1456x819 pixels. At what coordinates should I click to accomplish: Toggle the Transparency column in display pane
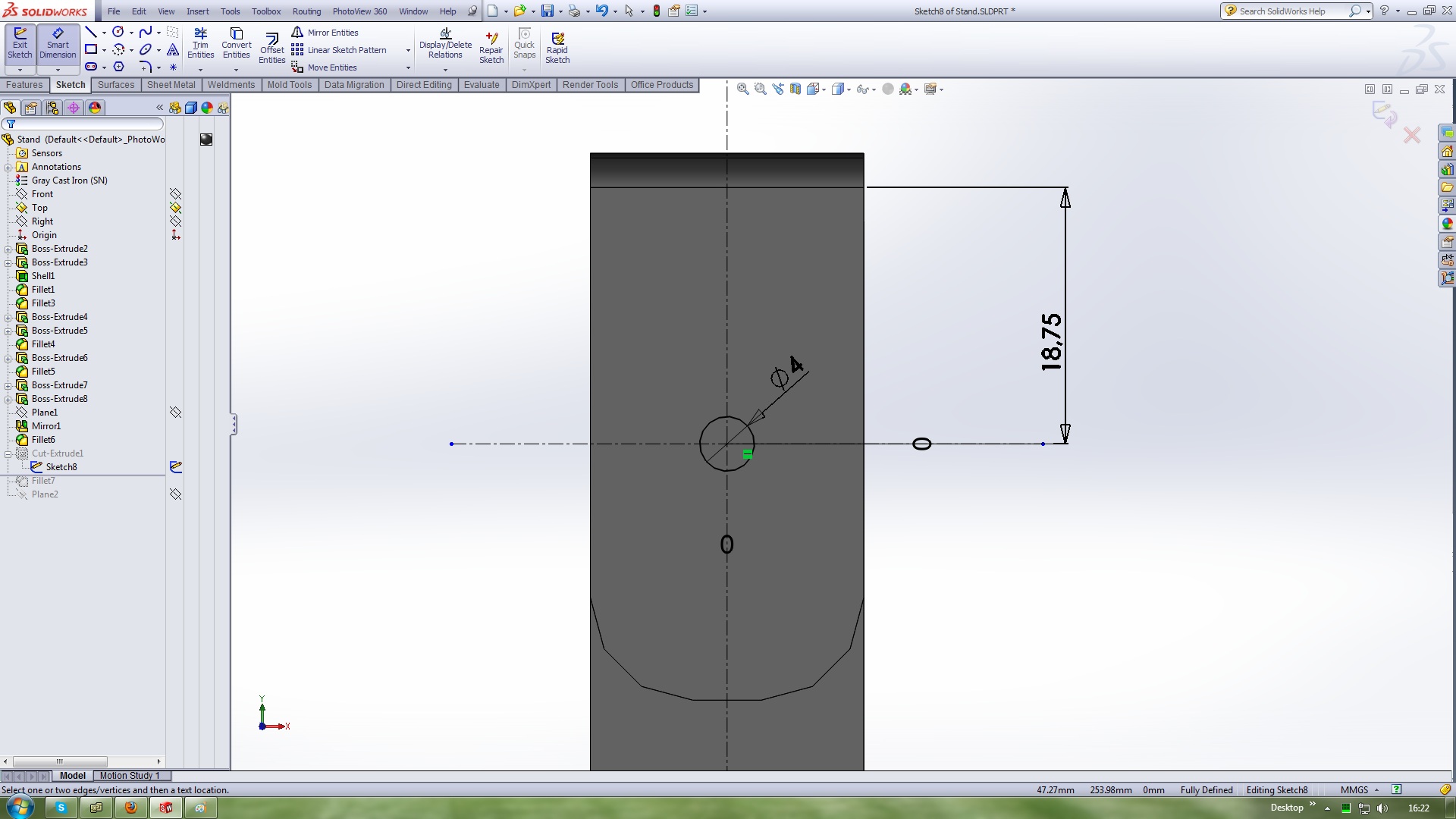pos(223,108)
